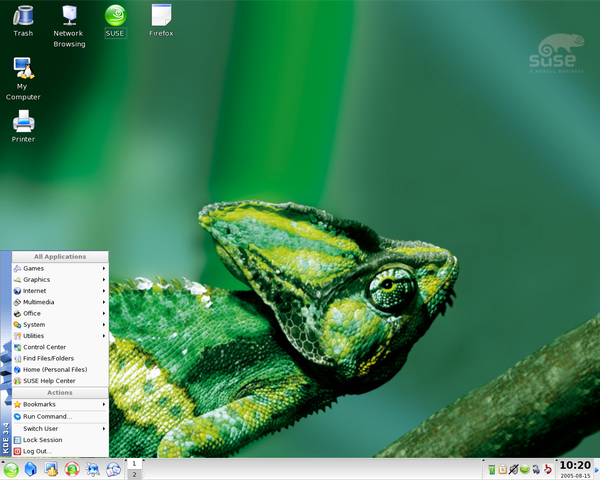Screen dimensions: 600x480
Task: Select the SUSE desktop icon
Action: [x=115, y=21]
